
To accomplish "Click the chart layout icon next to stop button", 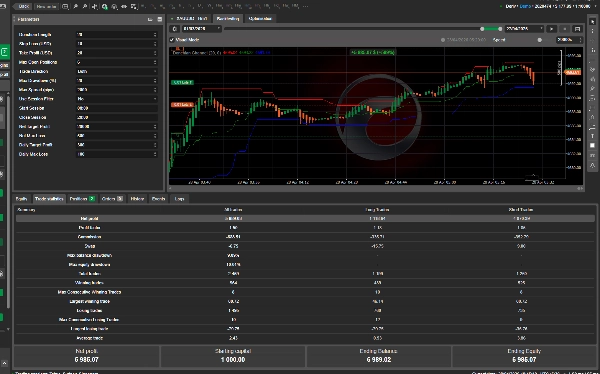I will 577,29.
